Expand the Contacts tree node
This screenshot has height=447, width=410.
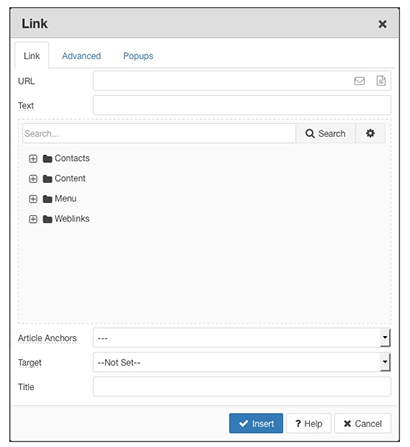(33, 159)
